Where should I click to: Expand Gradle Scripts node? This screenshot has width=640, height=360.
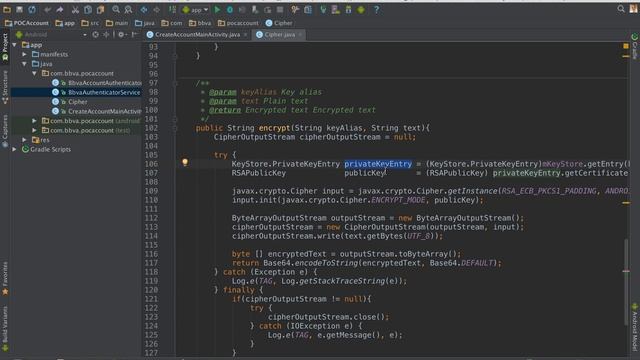click(x=15, y=149)
